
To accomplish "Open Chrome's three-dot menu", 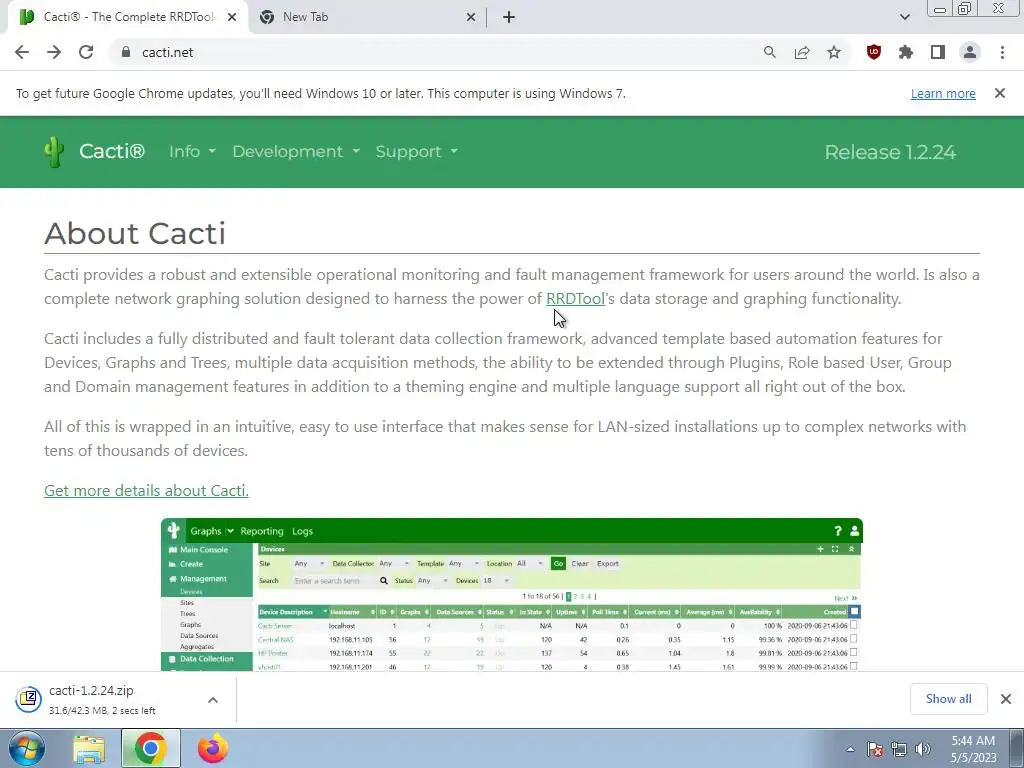I will [1002, 52].
